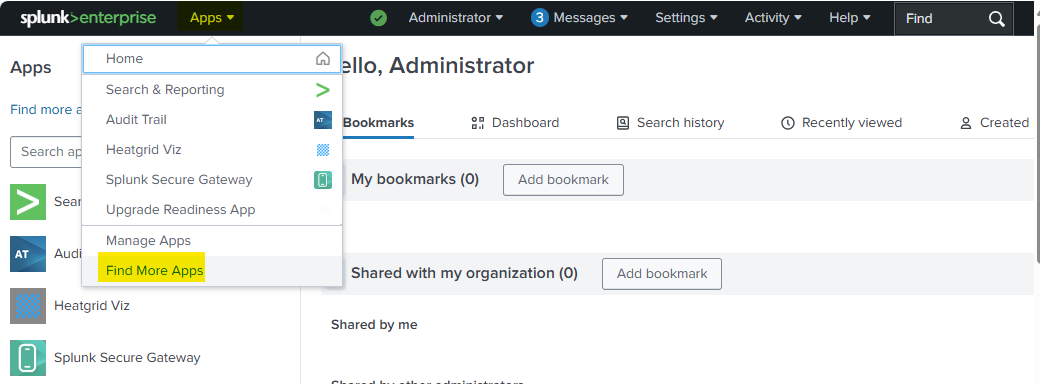Click the magnifying glass search icon
The height and width of the screenshot is (384, 1040).
click(996, 19)
